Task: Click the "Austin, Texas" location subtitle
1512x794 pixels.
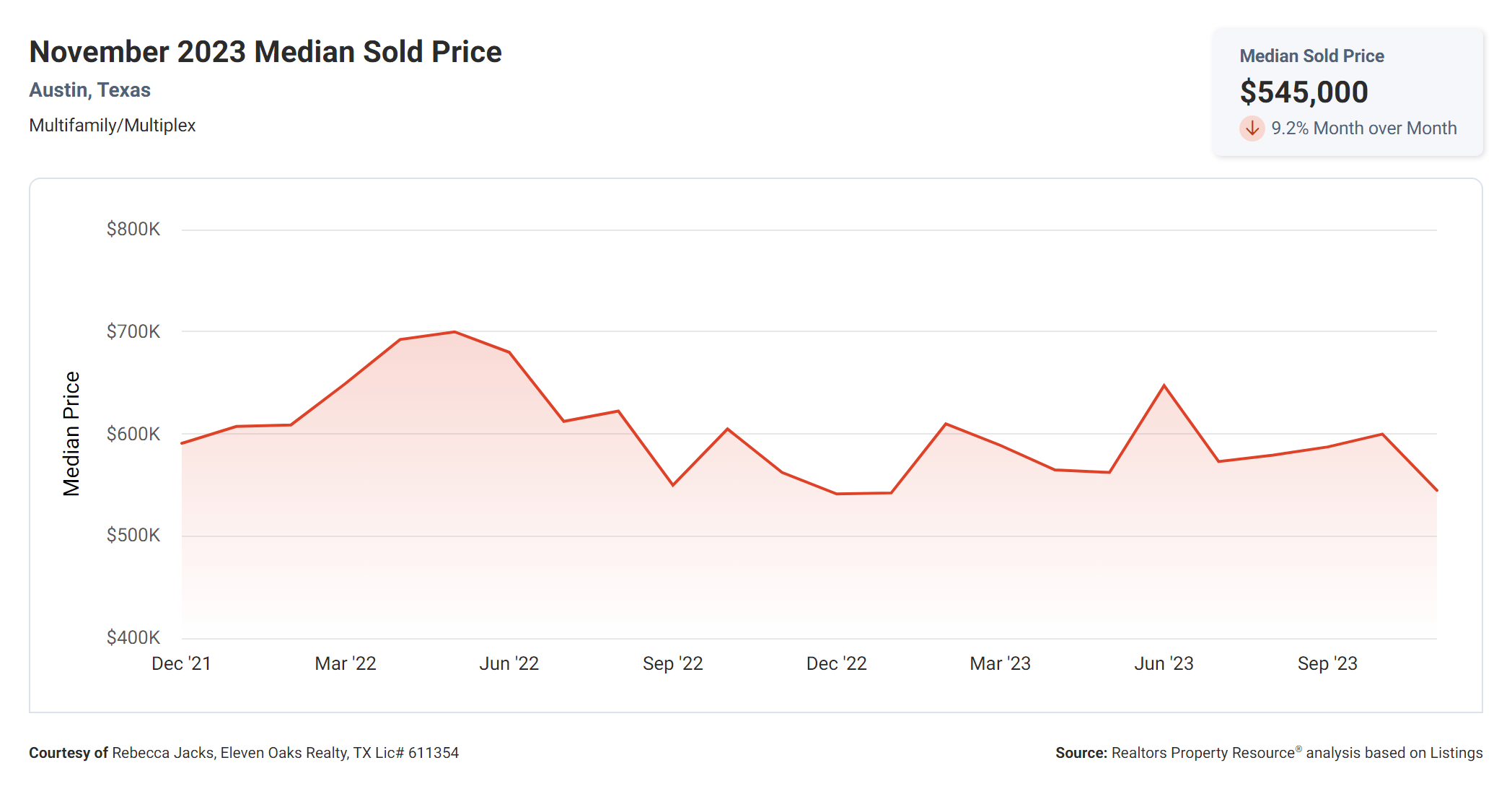Action: 89,90
